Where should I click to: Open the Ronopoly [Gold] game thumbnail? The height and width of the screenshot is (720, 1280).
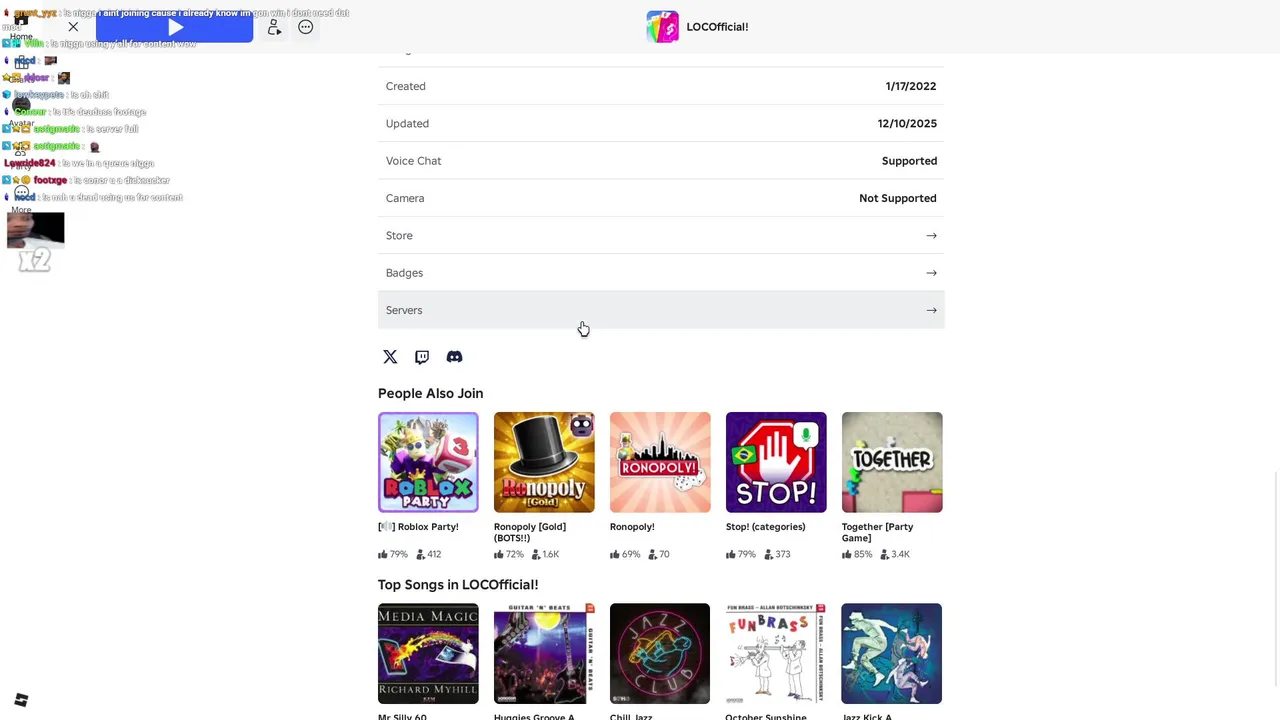tap(544, 462)
